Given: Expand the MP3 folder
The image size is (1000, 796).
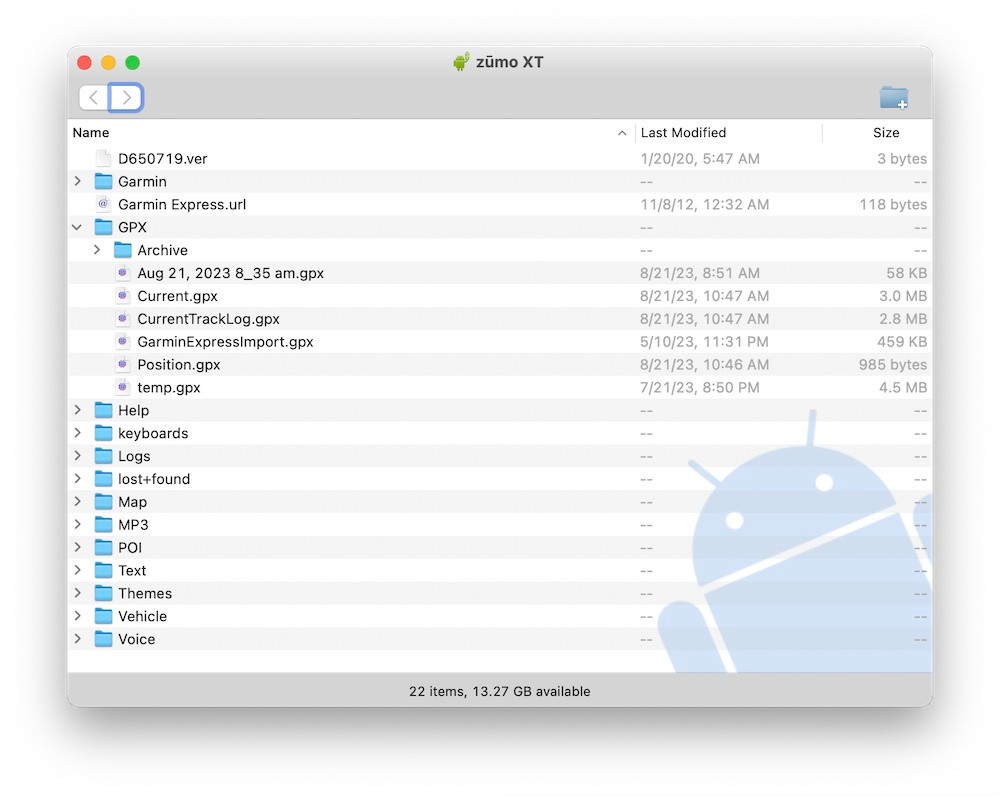Looking at the screenshot, I should pos(78,525).
